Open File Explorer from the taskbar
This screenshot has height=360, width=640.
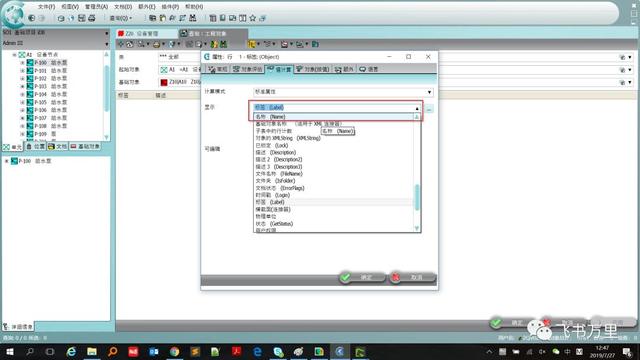pyautogui.click(x=92, y=352)
